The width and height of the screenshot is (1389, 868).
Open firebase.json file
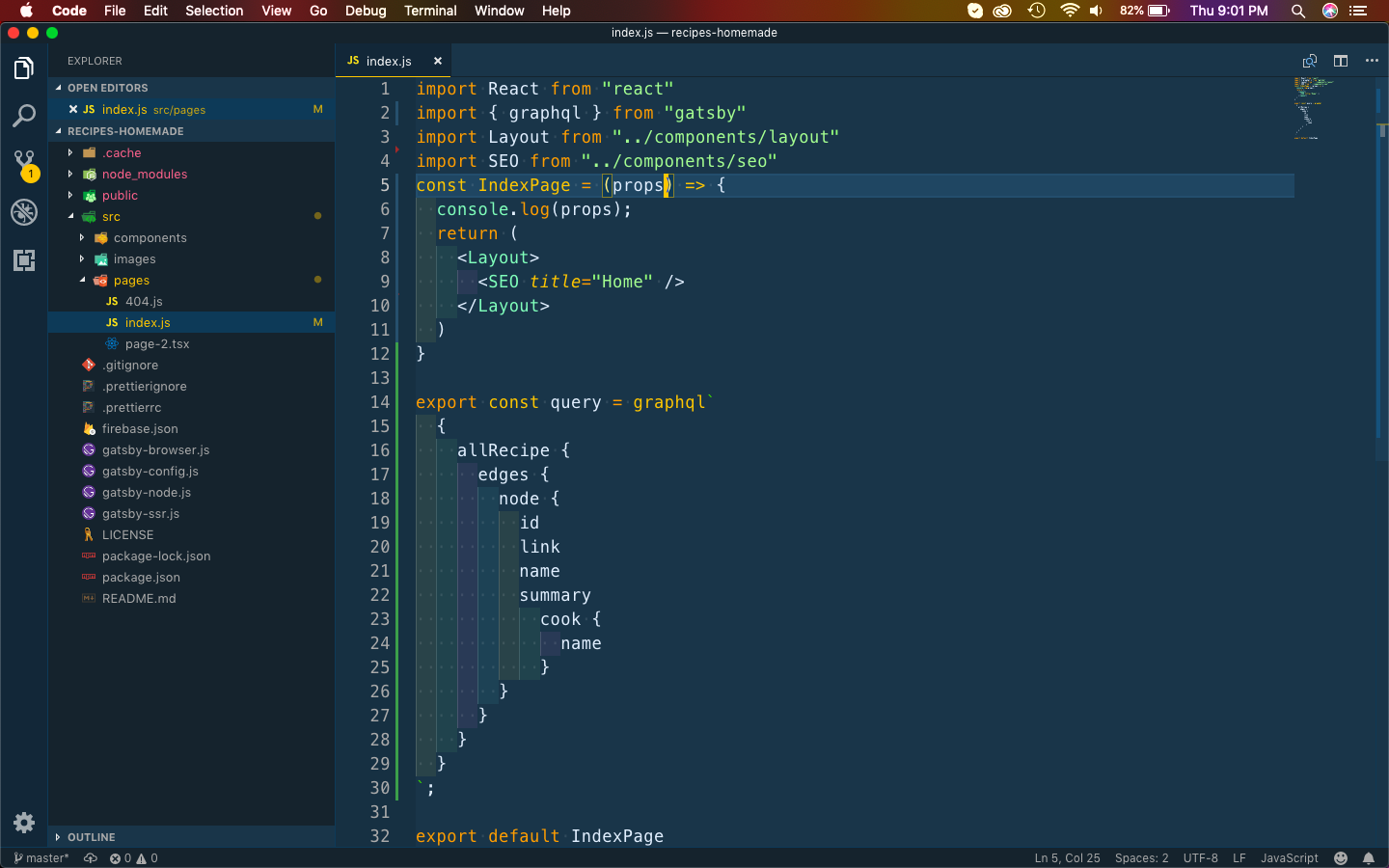(x=191, y=428)
